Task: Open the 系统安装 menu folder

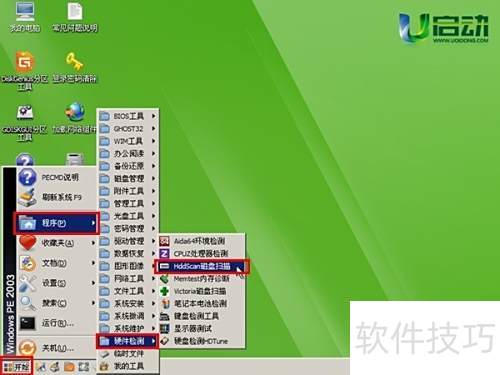Action: (128, 304)
